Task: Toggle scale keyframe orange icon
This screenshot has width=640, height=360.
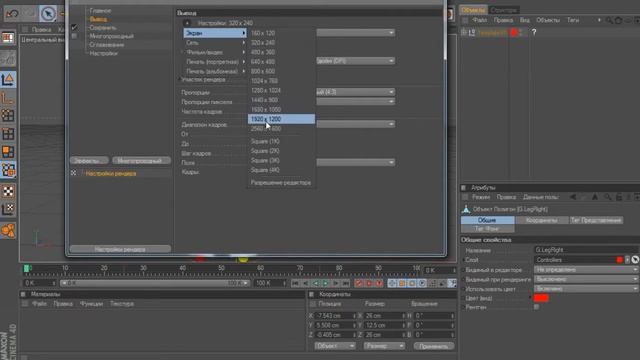Action: tap(402, 283)
